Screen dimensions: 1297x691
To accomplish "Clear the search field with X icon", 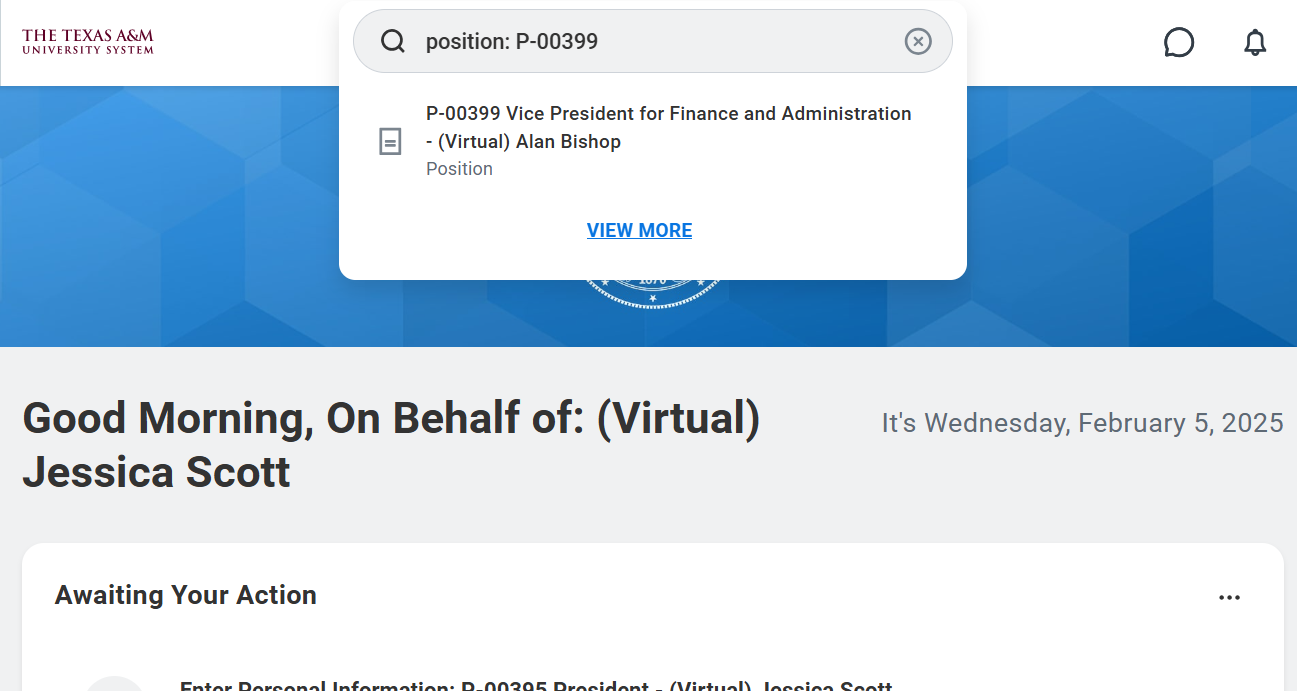I will pyautogui.click(x=918, y=41).
